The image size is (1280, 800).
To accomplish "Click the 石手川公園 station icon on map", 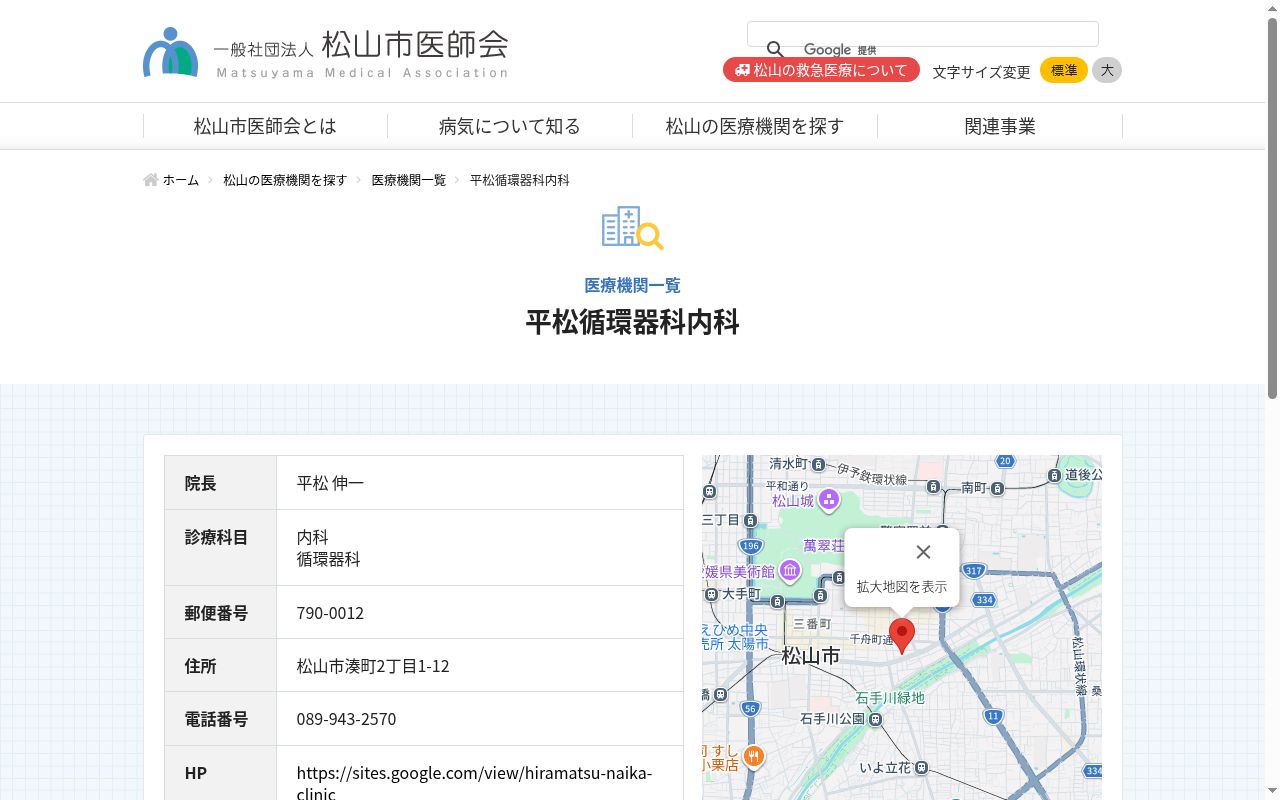I will (877, 718).
